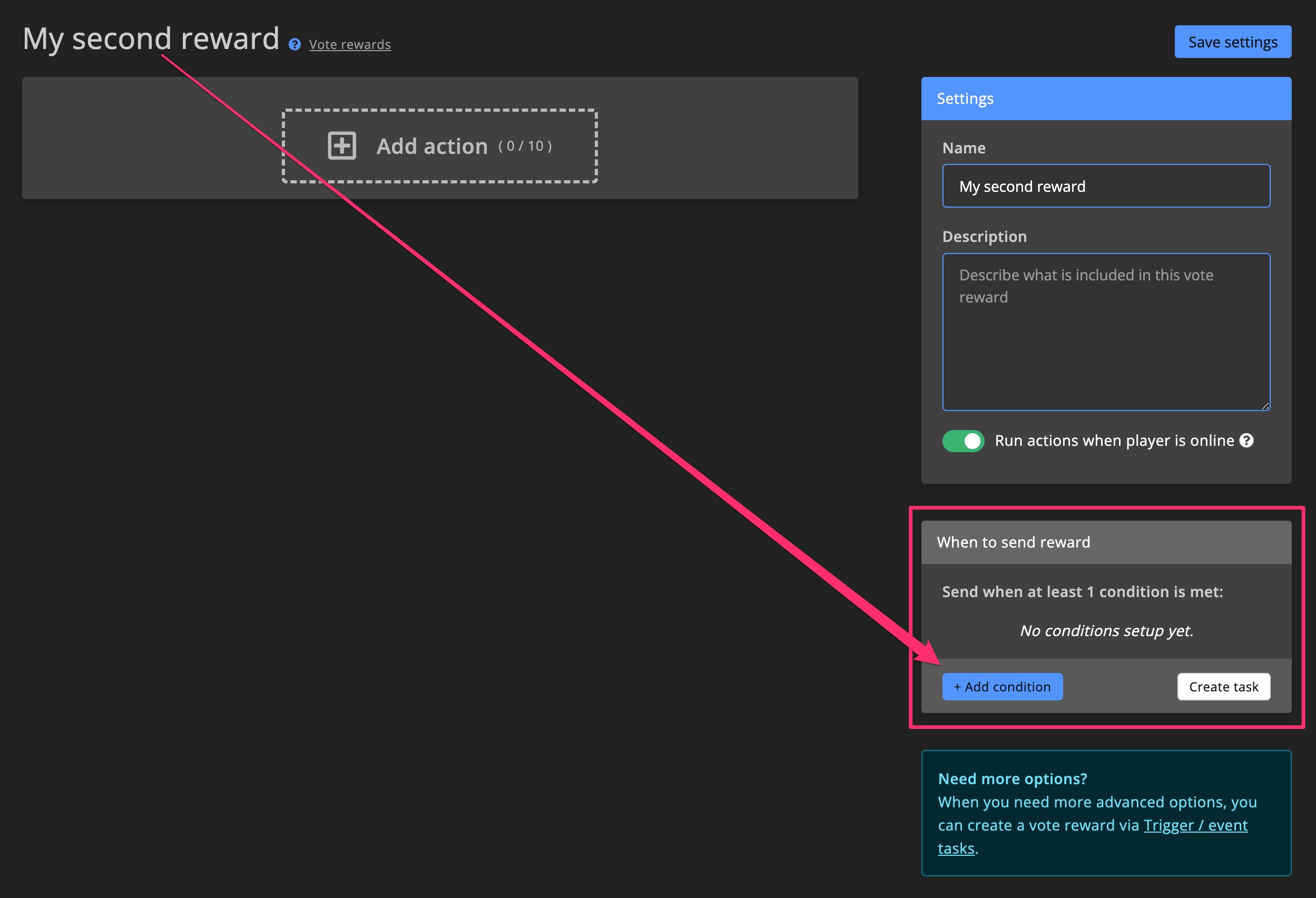Click the Create task button

point(1223,686)
